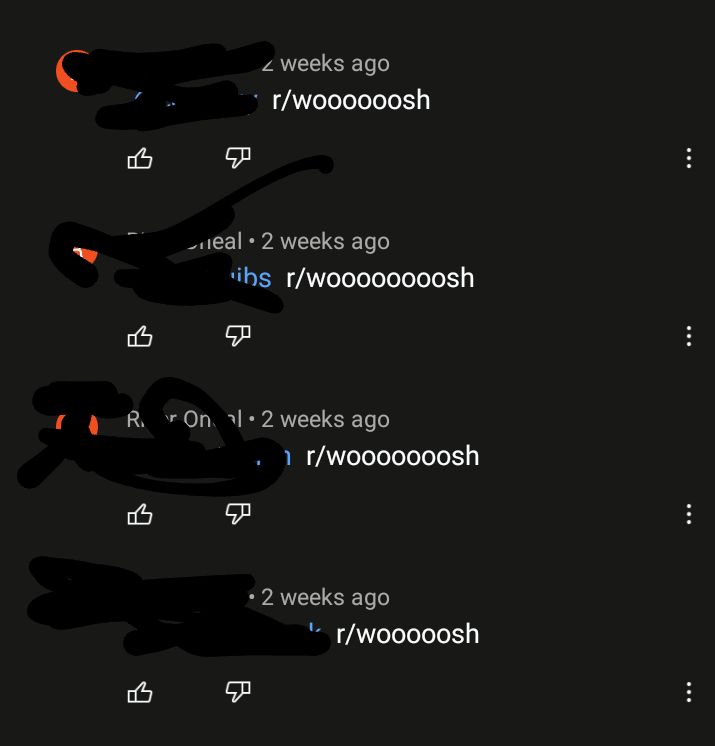Show options menu for the third comment
This screenshot has height=746, width=715.
[x=689, y=514]
